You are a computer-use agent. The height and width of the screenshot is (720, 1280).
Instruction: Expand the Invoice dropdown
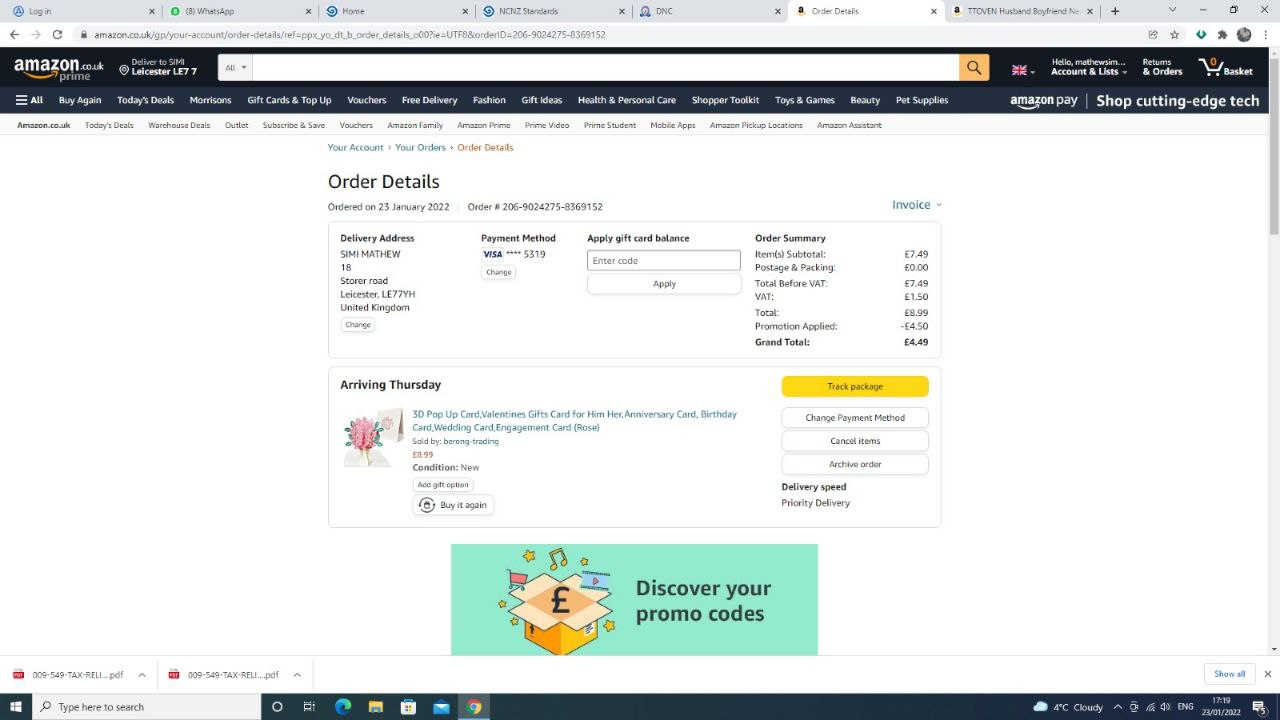tap(916, 205)
